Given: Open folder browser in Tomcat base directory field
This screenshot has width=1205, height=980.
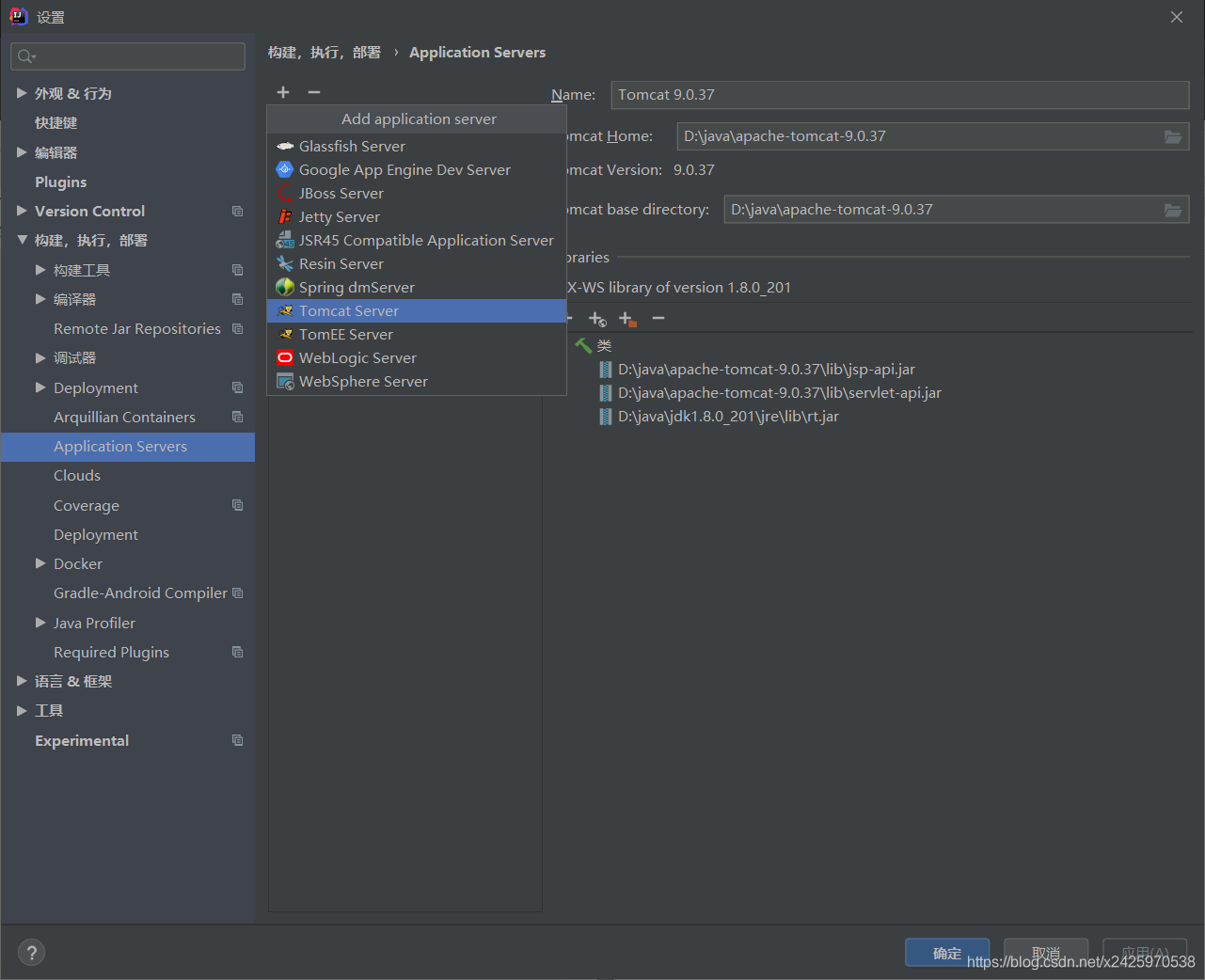Looking at the screenshot, I should pyautogui.click(x=1173, y=210).
